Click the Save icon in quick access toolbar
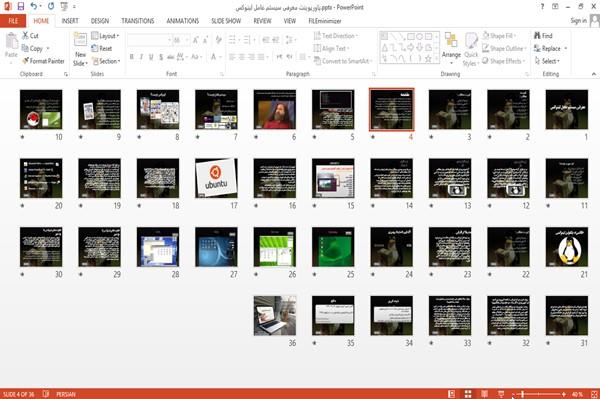600x399 pixels. 21,6
